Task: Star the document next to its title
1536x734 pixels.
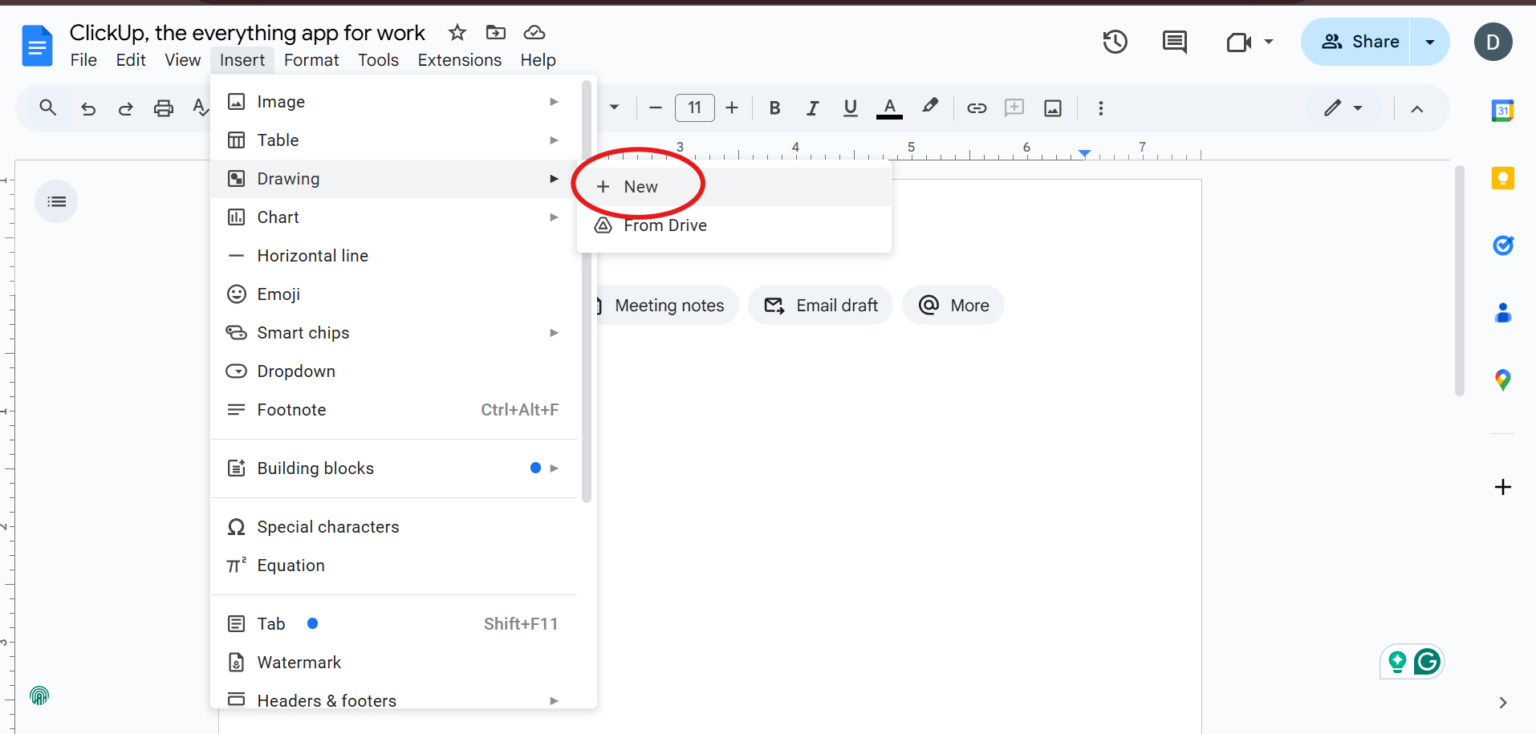Action: 456,32
